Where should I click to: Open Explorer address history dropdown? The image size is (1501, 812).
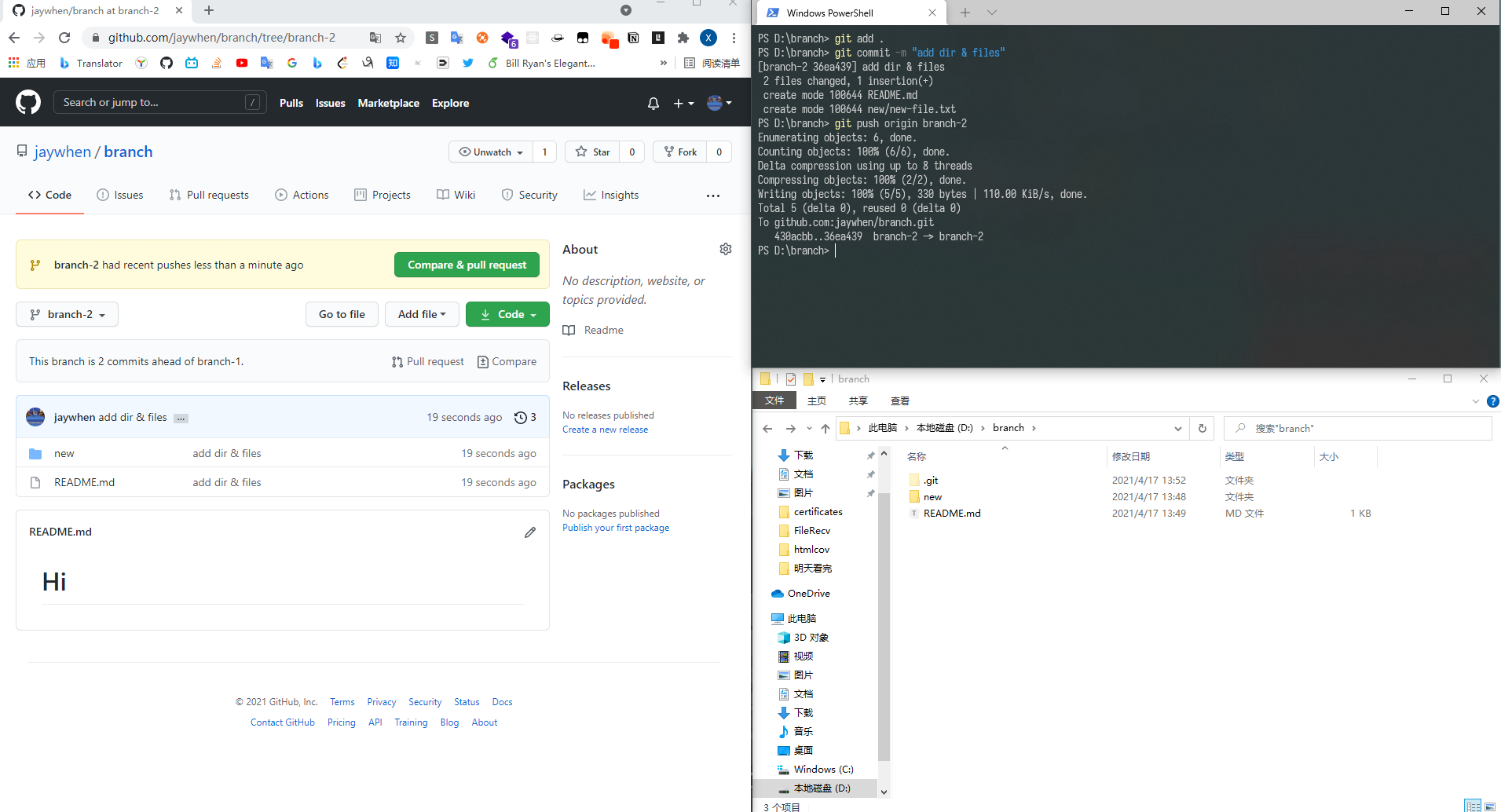[1178, 428]
